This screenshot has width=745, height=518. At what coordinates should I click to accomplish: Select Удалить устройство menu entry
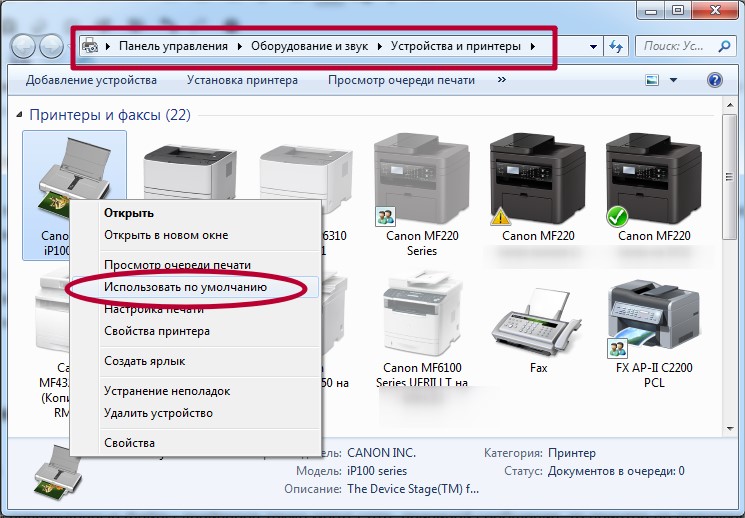coord(158,413)
